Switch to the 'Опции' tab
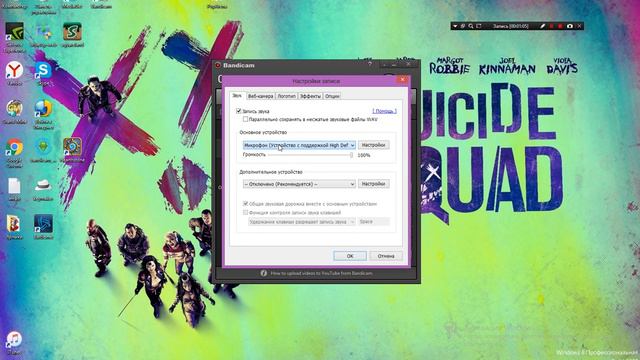The image size is (640, 360). pyautogui.click(x=332, y=96)
